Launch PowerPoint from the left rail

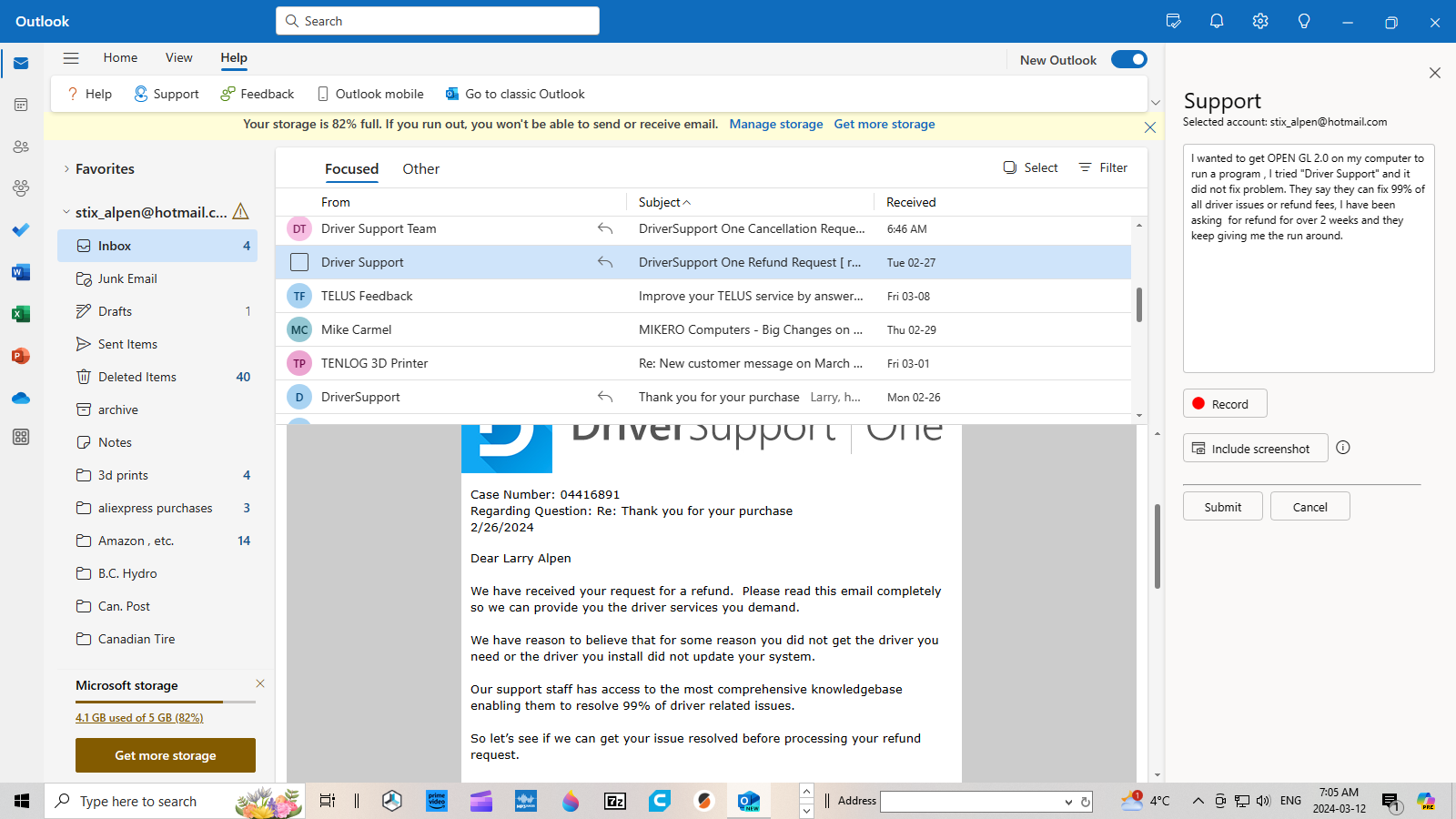(21, 356)
